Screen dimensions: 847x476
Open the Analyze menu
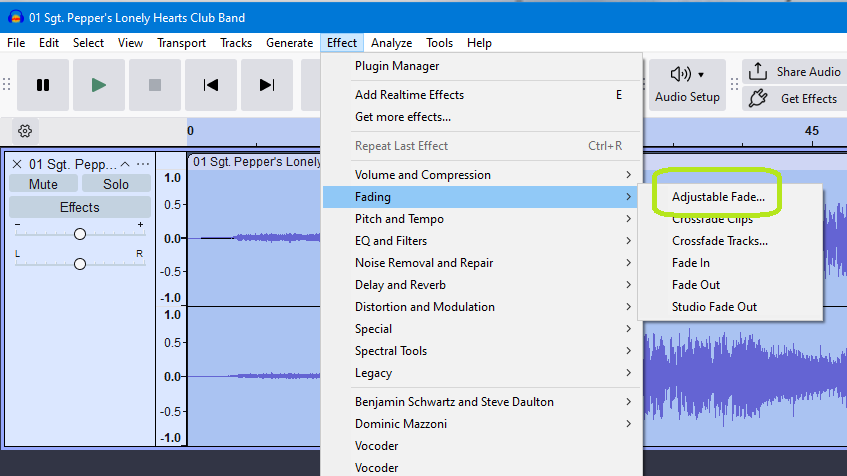pyautogui.click(x=391, y=43)
